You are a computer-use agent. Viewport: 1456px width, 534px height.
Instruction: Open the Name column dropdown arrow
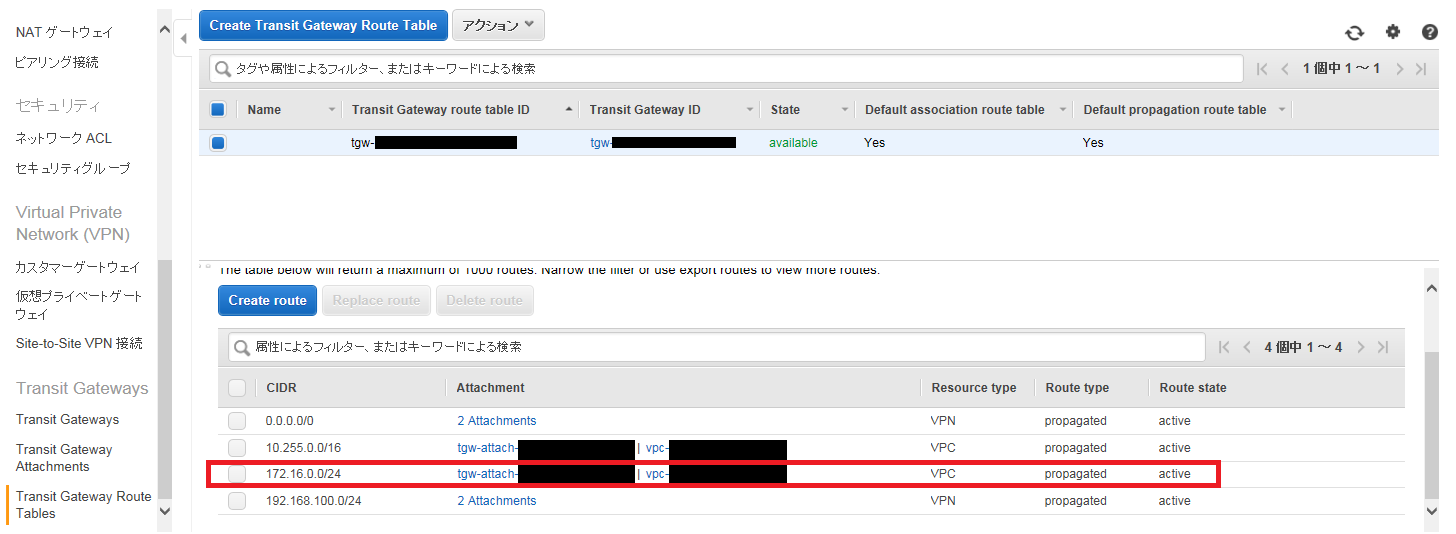pyautogui.click(x=332, y=110)
